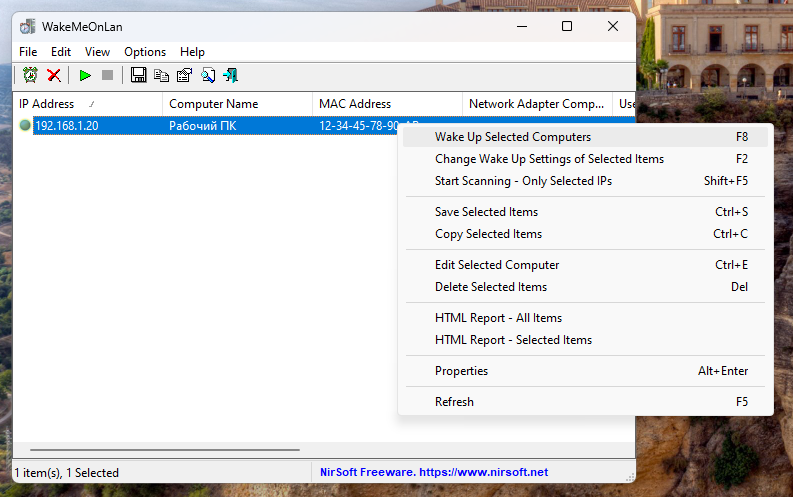Viewport: 793px width, 497px height.
Task: Open the Help menu
Action: 192,52
